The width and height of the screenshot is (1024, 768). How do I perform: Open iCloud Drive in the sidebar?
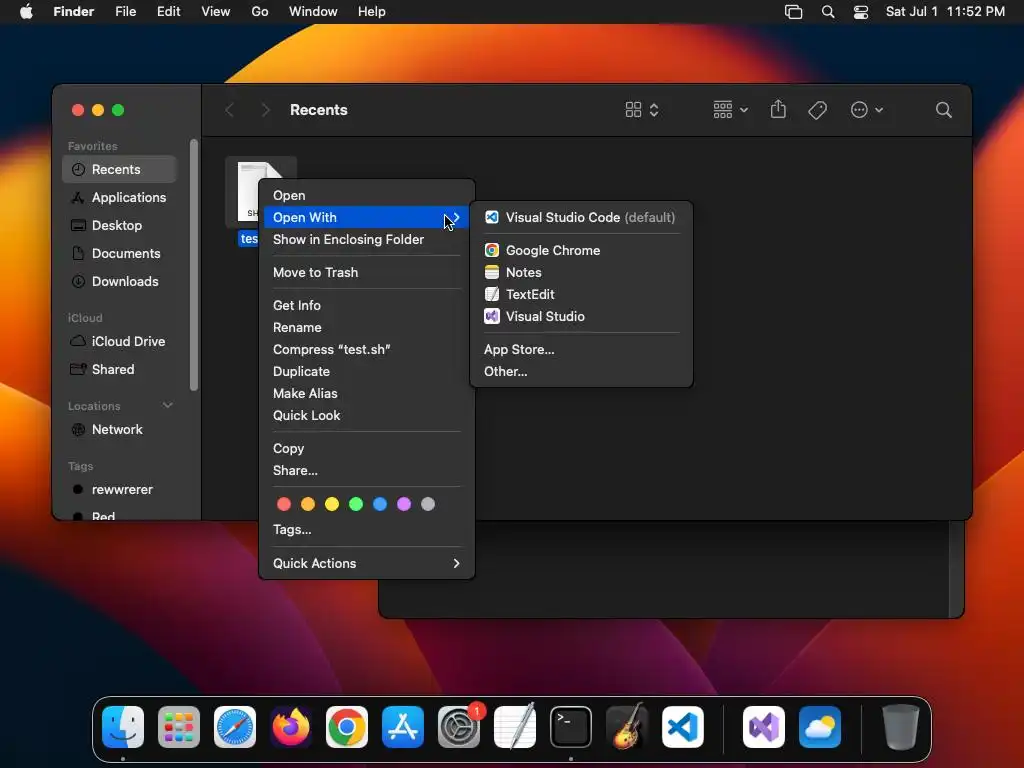[x=120, y=342]
